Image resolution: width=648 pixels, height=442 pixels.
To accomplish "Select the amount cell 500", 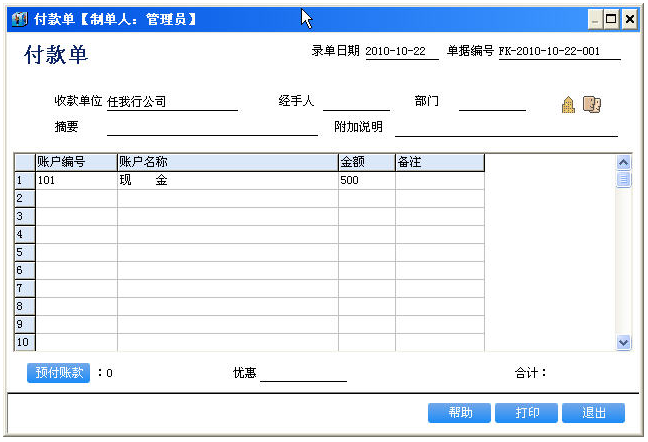I will [x=367, y=181].
